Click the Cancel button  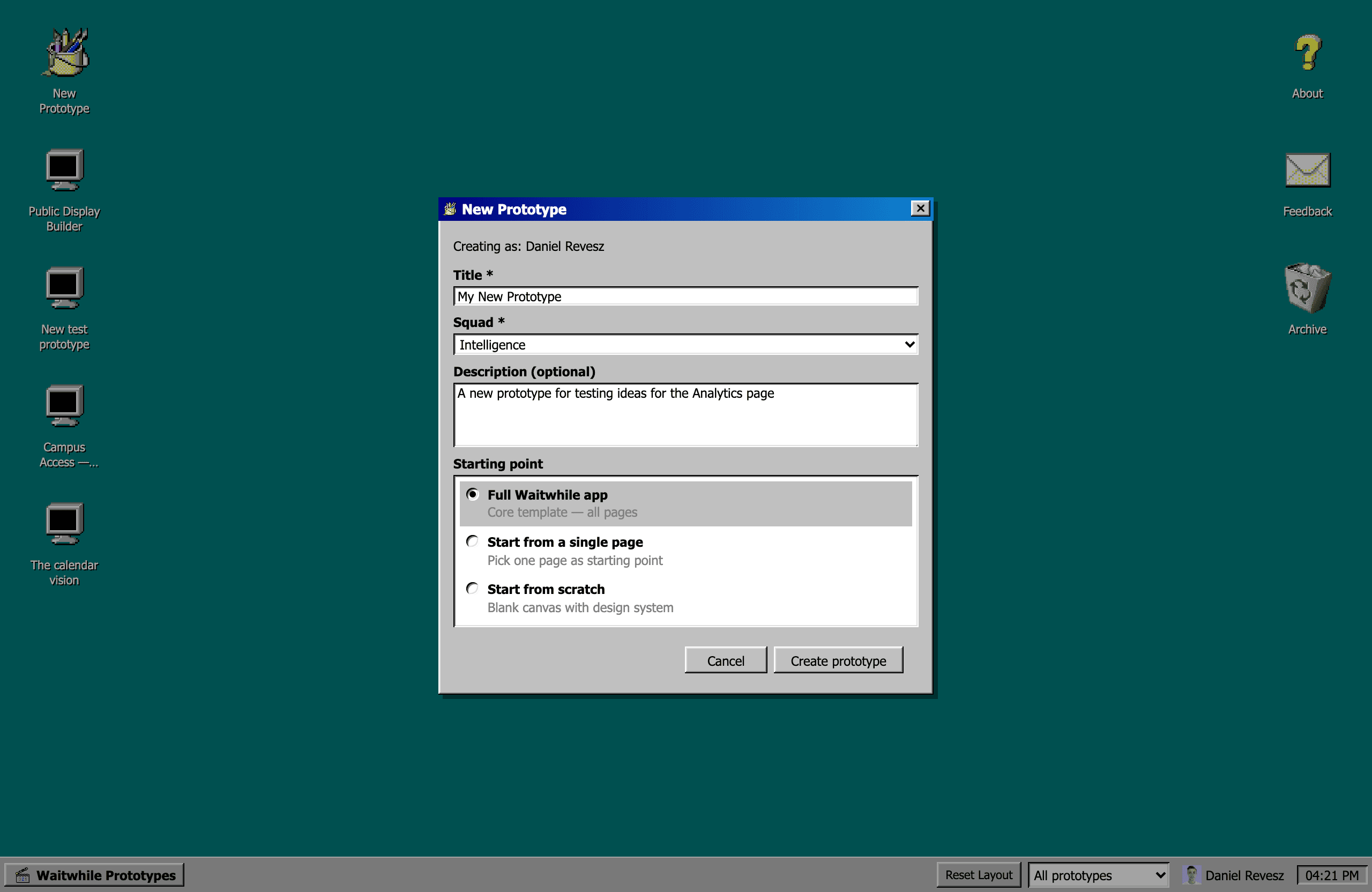tap(725, 660)
